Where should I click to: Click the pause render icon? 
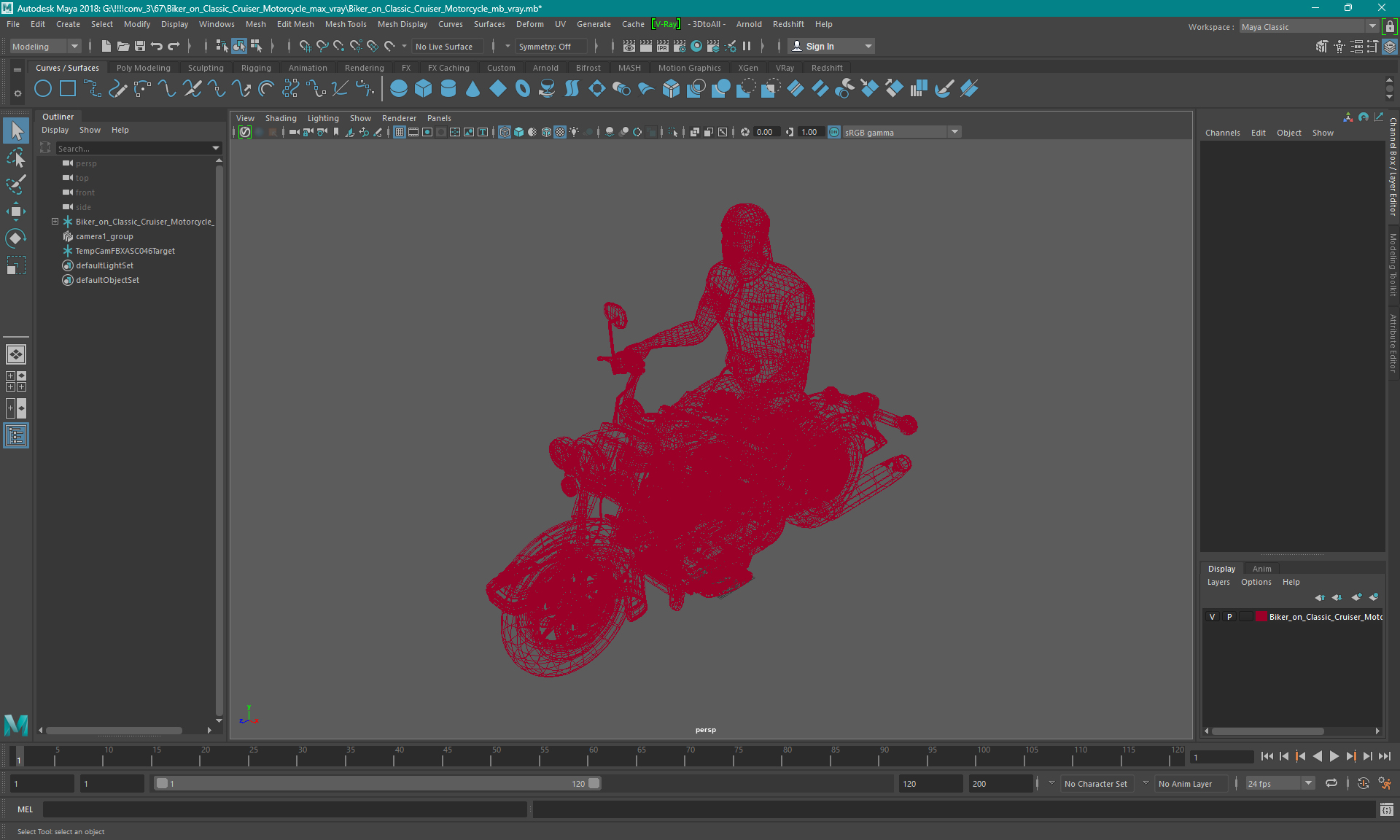point(747,46)
